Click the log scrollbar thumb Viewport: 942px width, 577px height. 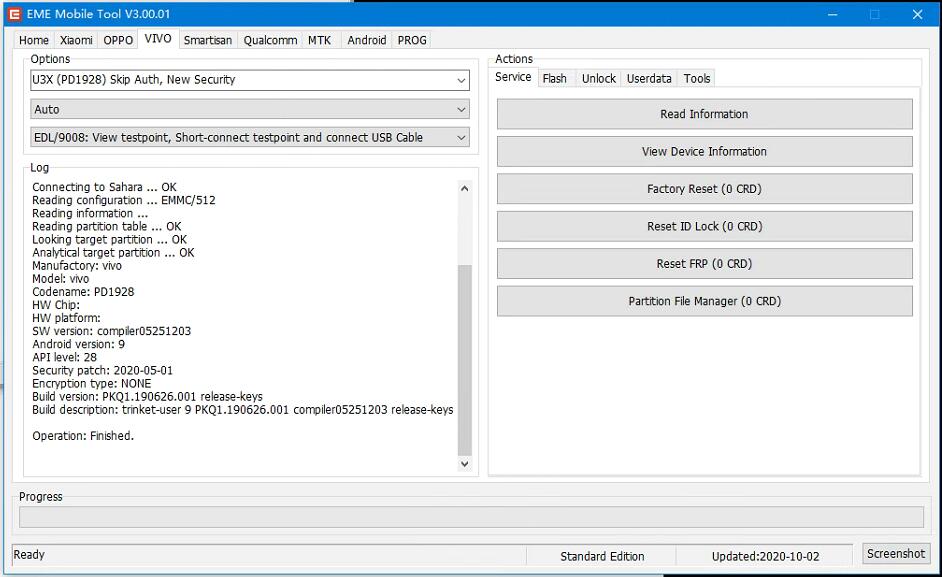(x=464, y=359)
